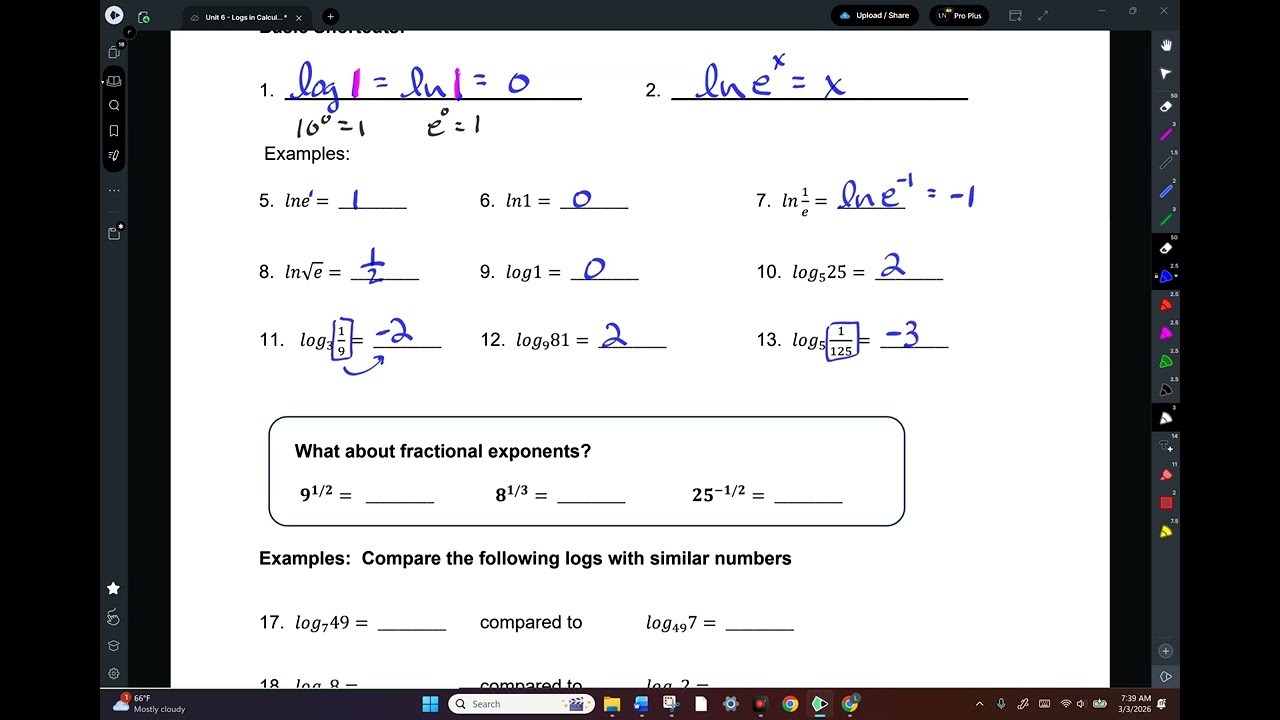Select the arrow pointer tool
Image resolution: width=1280 pixels, height=720 pixels.
[x=1166, y=74]
